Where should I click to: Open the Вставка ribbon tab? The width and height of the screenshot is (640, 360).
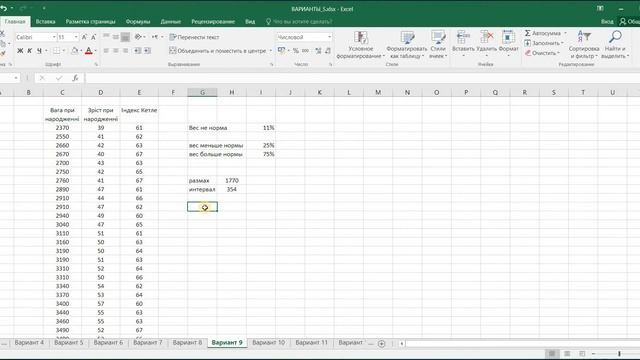[x=45, y=22]
